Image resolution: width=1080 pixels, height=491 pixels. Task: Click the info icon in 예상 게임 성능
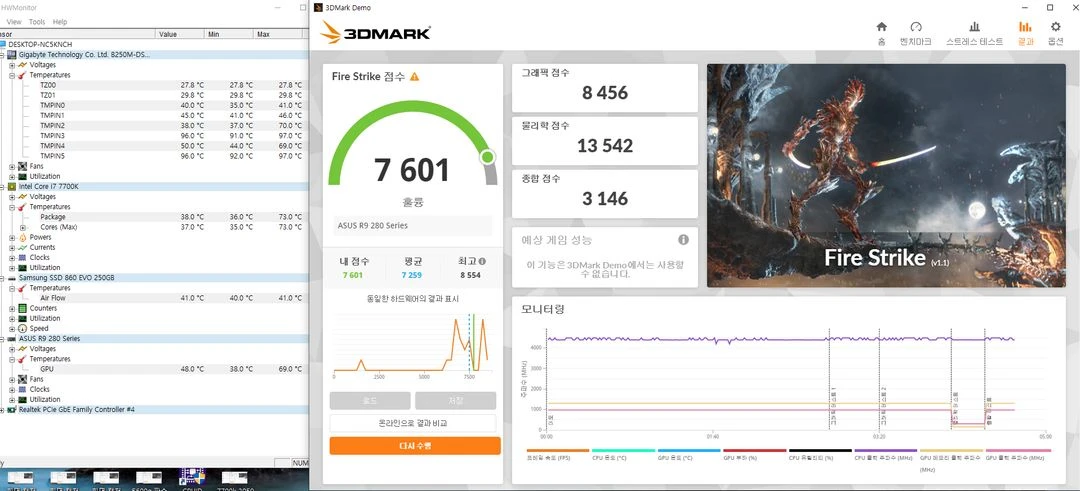[x=683, y=240]
